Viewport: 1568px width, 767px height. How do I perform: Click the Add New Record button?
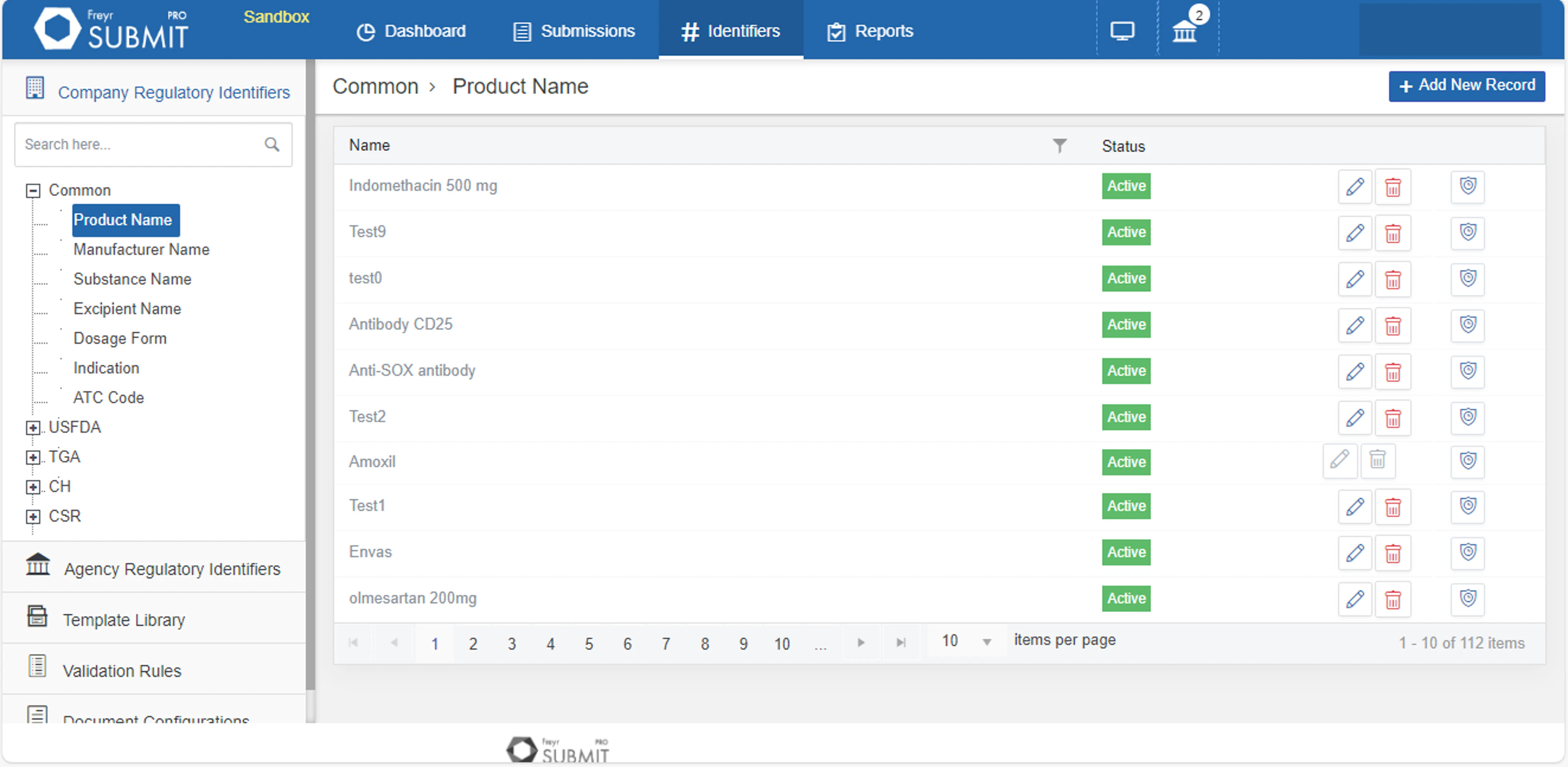tap(1467, 85)
